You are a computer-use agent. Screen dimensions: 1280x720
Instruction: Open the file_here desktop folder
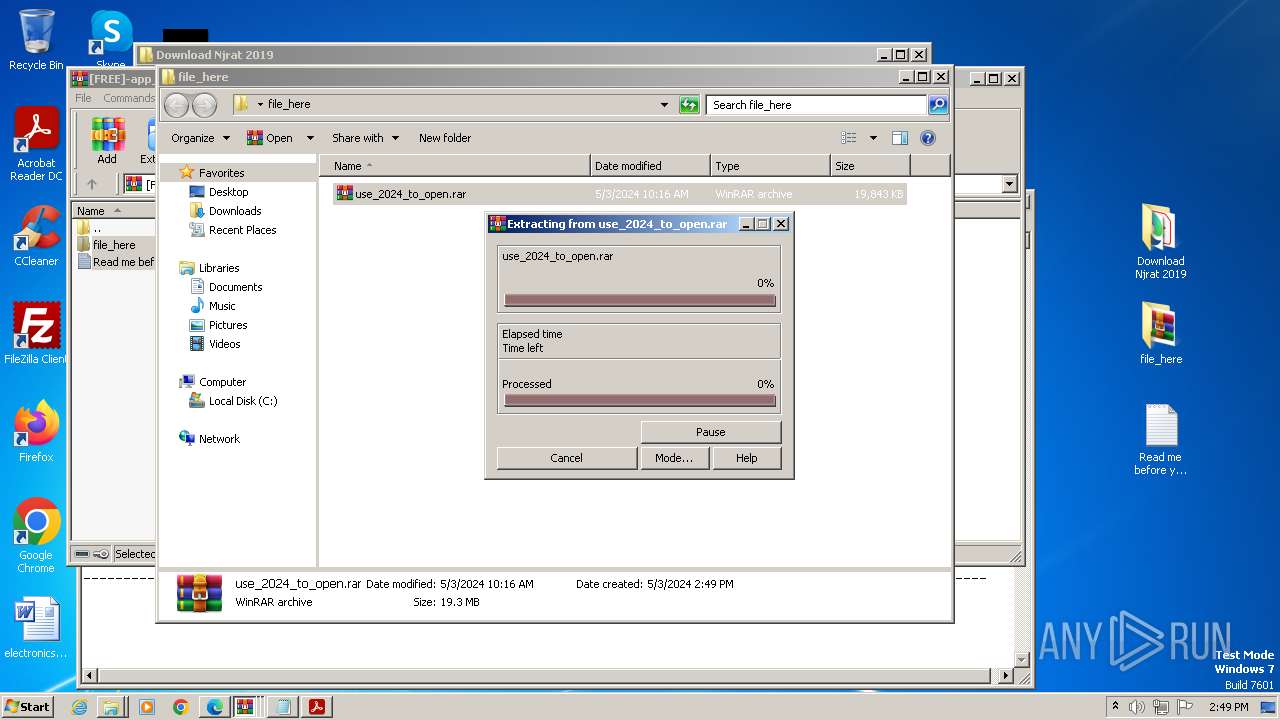(1161, 334)
